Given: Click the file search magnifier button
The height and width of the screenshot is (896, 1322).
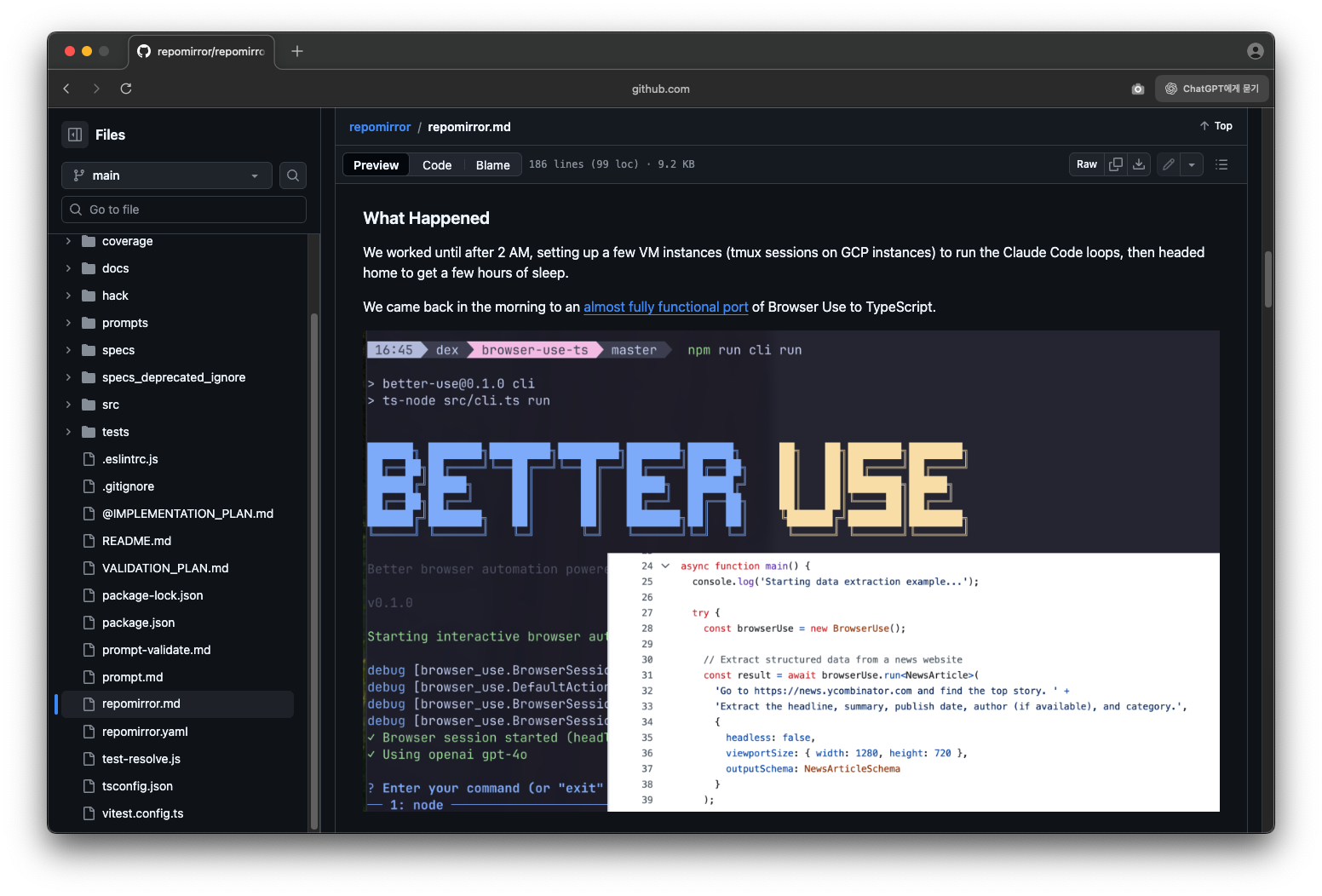Looking at the screenshot, I should (293, 175).
